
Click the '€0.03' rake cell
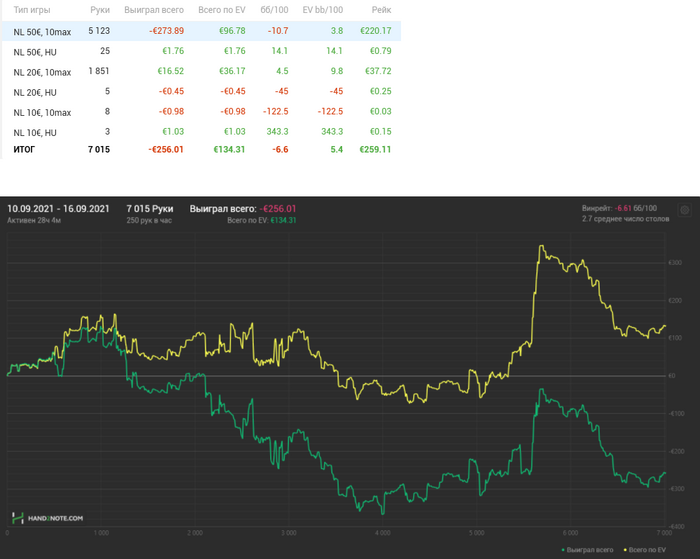pyautogui.click(x=380, y=111)
